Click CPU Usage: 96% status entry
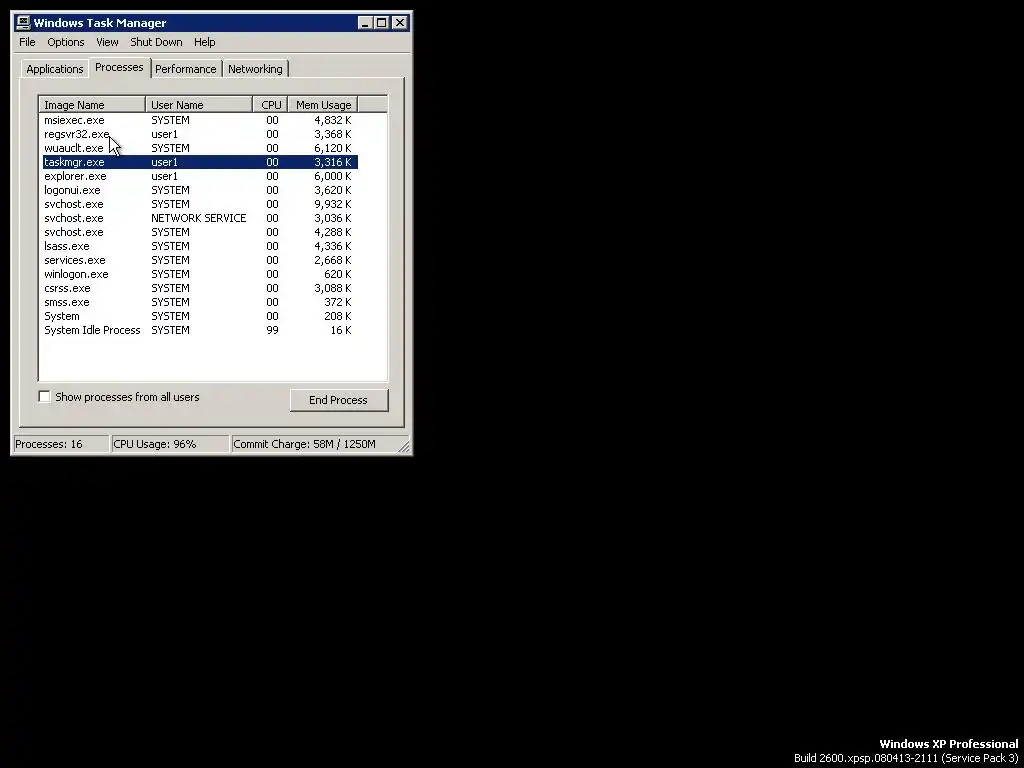This screenshot has height=768, width=1024. click(x=170, y=444)
